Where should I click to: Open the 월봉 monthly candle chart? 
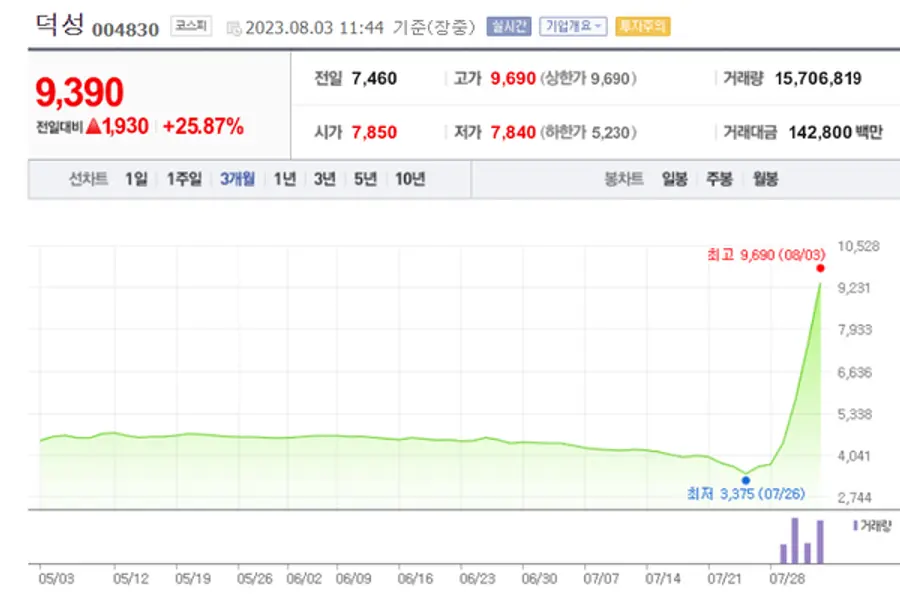(x=766, y=179)
